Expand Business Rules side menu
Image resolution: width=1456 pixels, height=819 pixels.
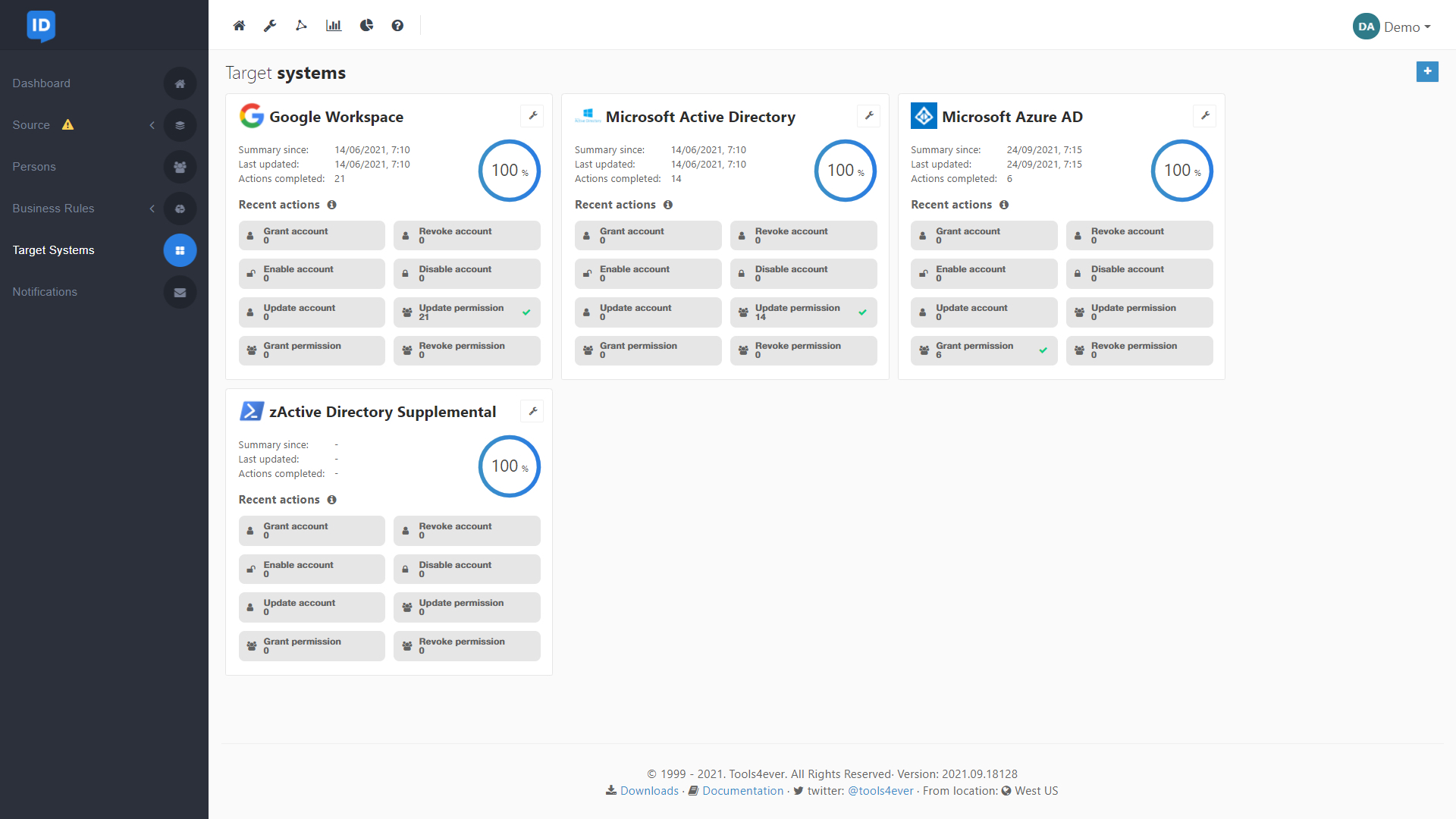click(x=152, y=208)
